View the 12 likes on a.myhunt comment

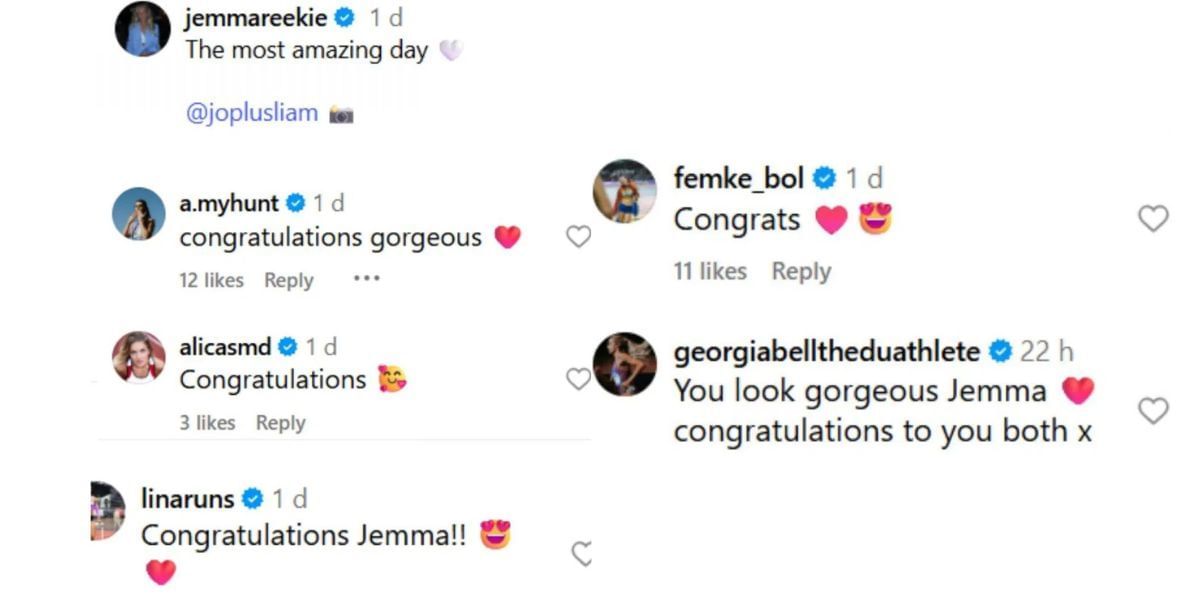pyautogui.click(x=211, y=280)
